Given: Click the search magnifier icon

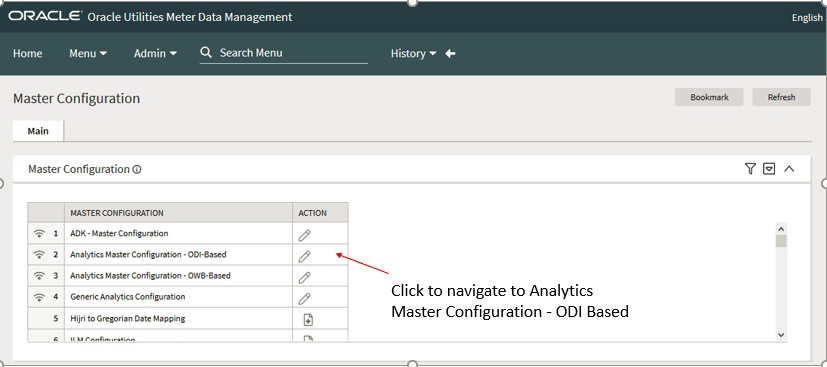Looking at the screenshot, I should click(x=206, y=52).
